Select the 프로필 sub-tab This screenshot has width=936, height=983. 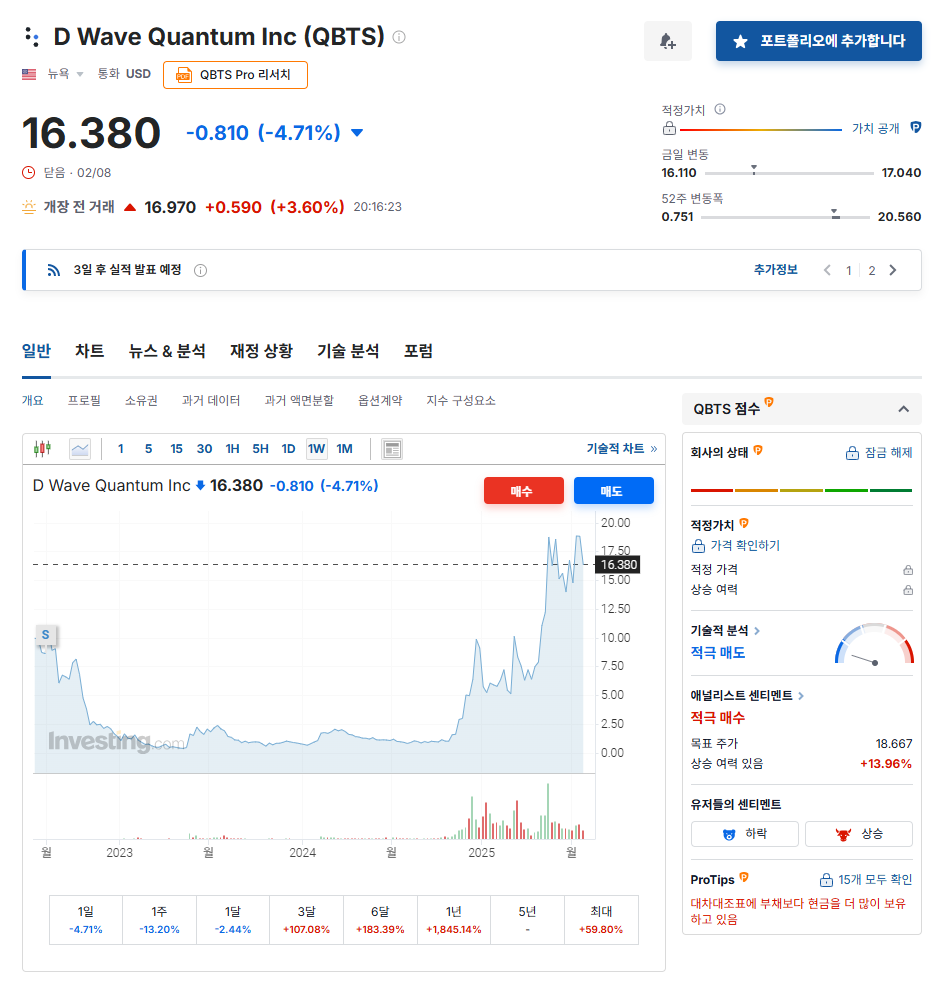pos(84,401)
